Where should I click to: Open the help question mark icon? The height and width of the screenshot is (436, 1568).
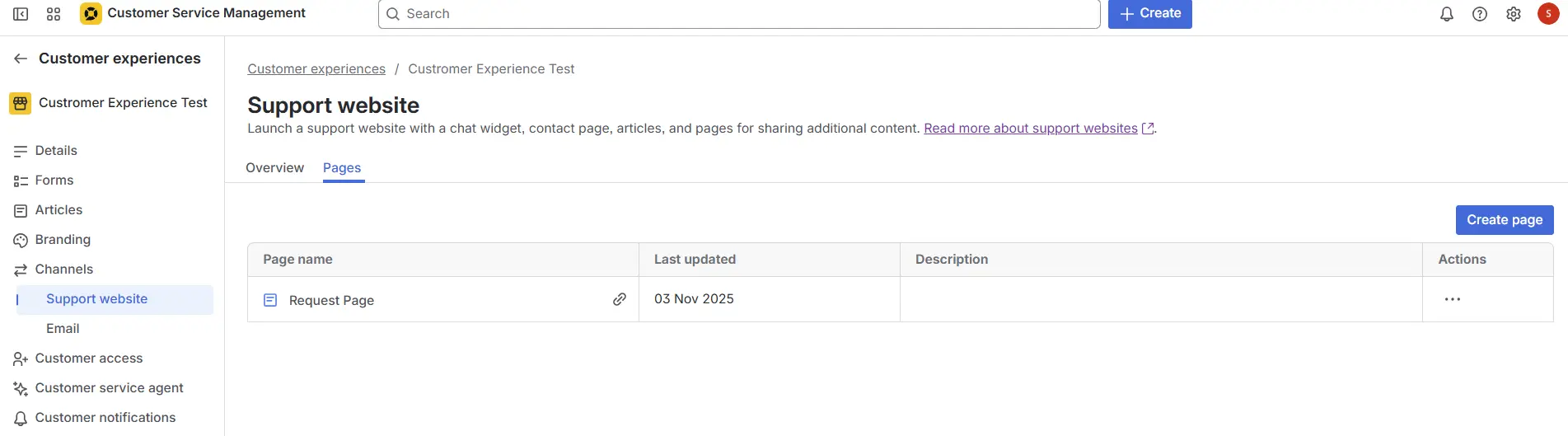click(1479, 14)
